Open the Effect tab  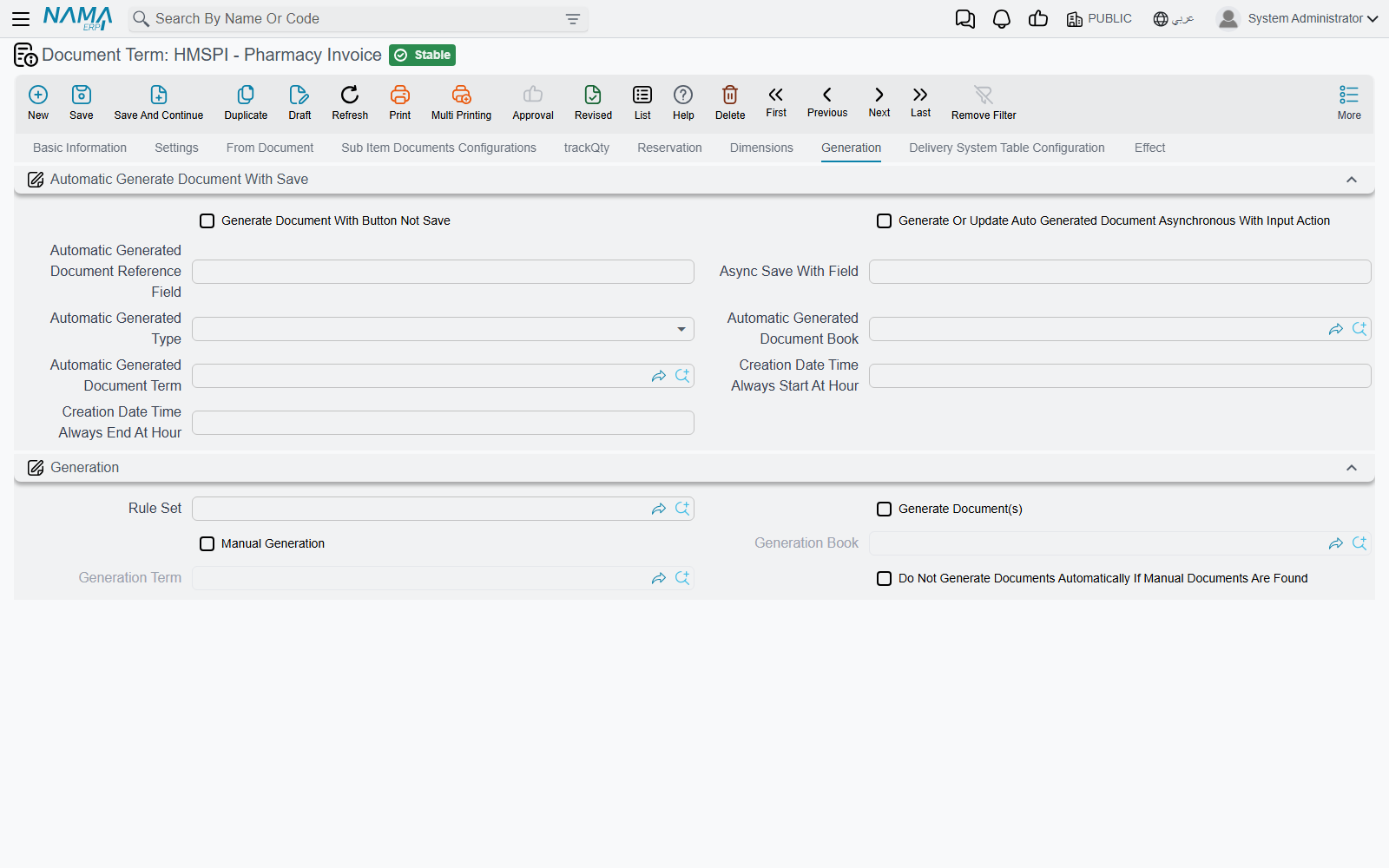[1149, 148]
